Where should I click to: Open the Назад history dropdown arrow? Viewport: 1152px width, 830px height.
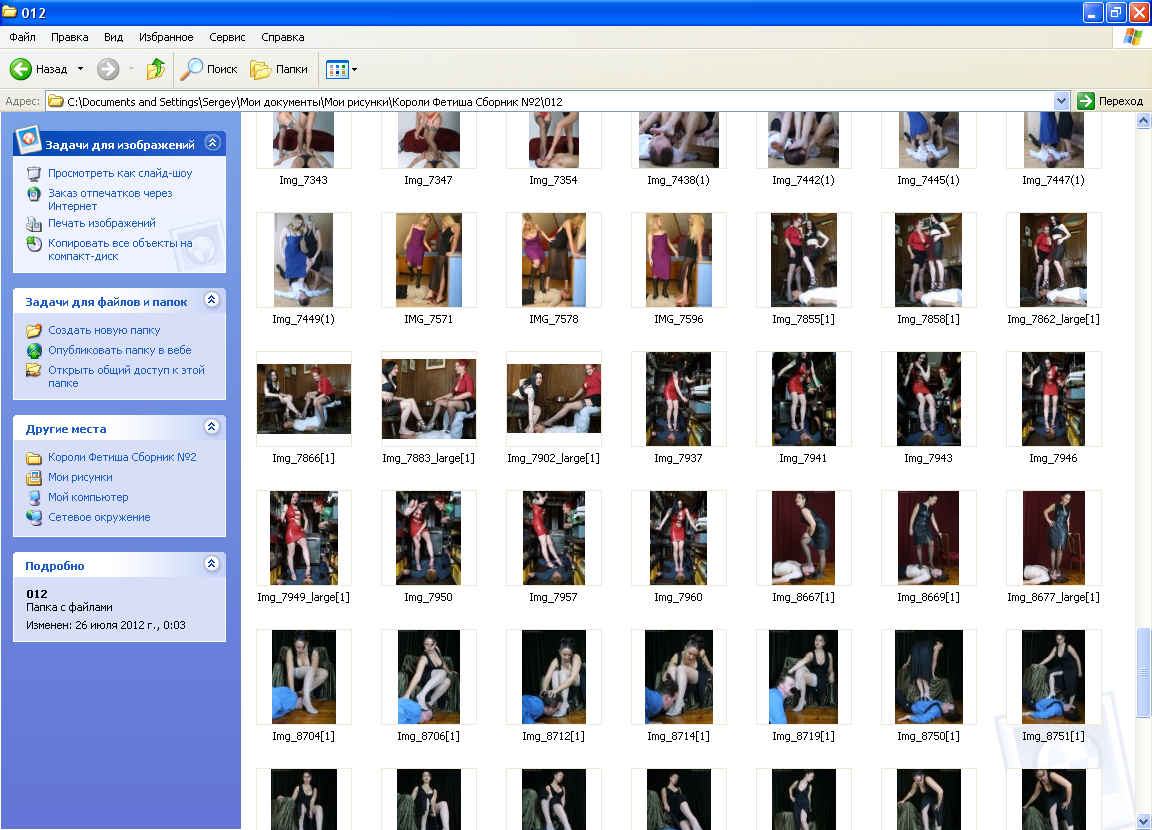[81, 69]
